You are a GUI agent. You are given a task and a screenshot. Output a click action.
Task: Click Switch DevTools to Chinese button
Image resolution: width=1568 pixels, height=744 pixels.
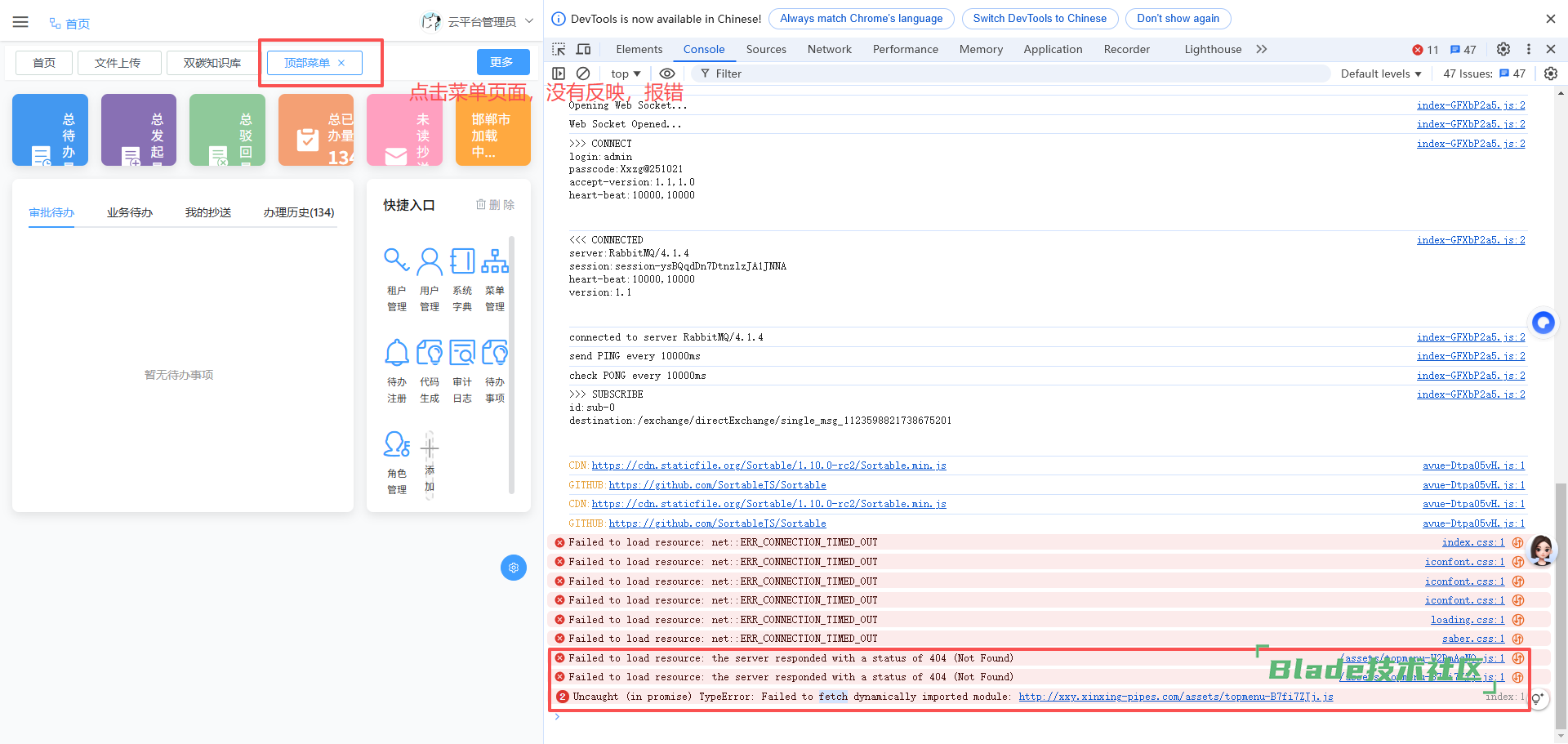[1039, 19]
